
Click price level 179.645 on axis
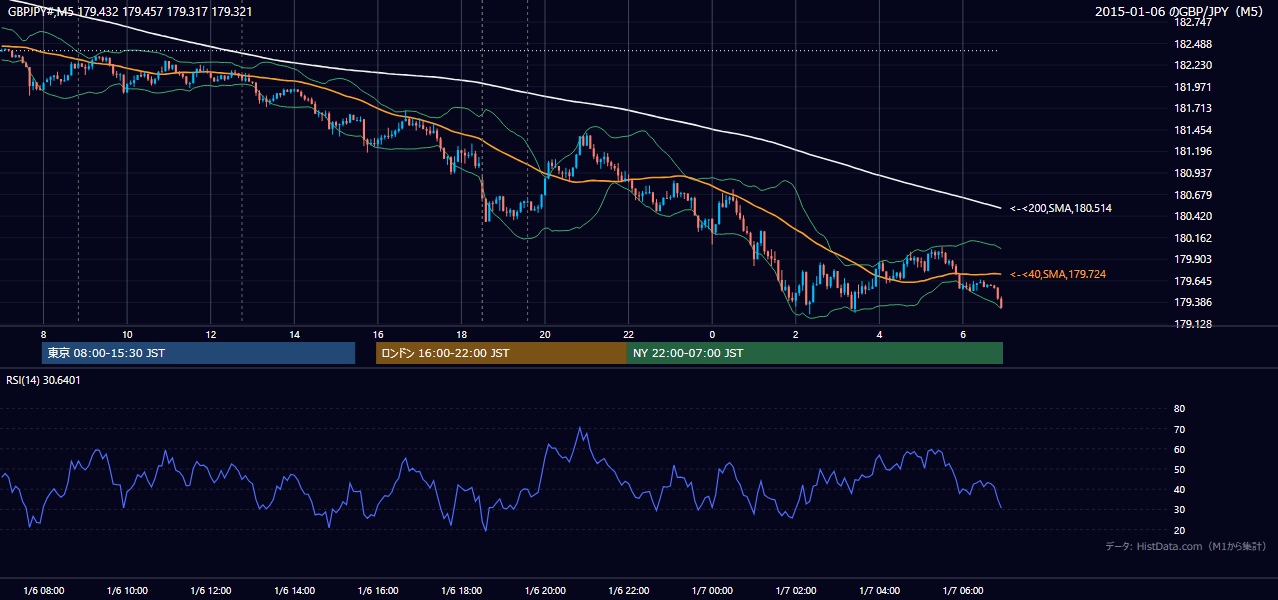(x=1192, y=281)
